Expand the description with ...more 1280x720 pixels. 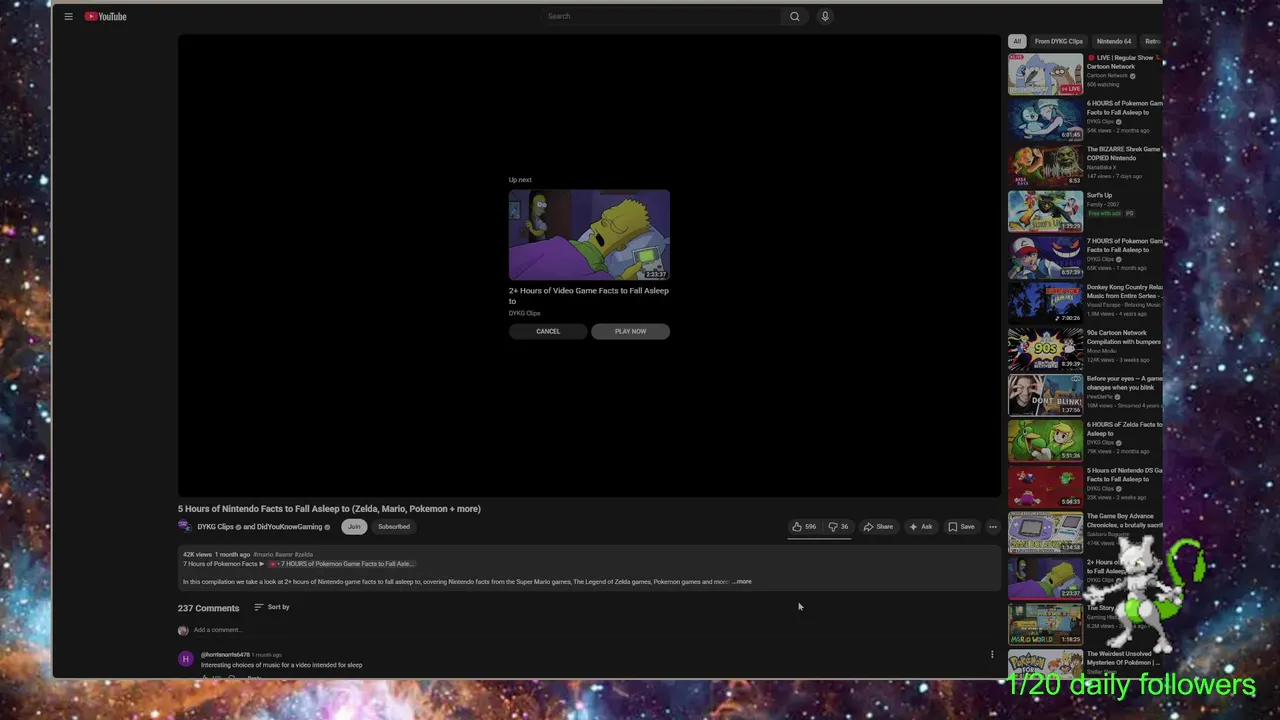tap(742, 582)
